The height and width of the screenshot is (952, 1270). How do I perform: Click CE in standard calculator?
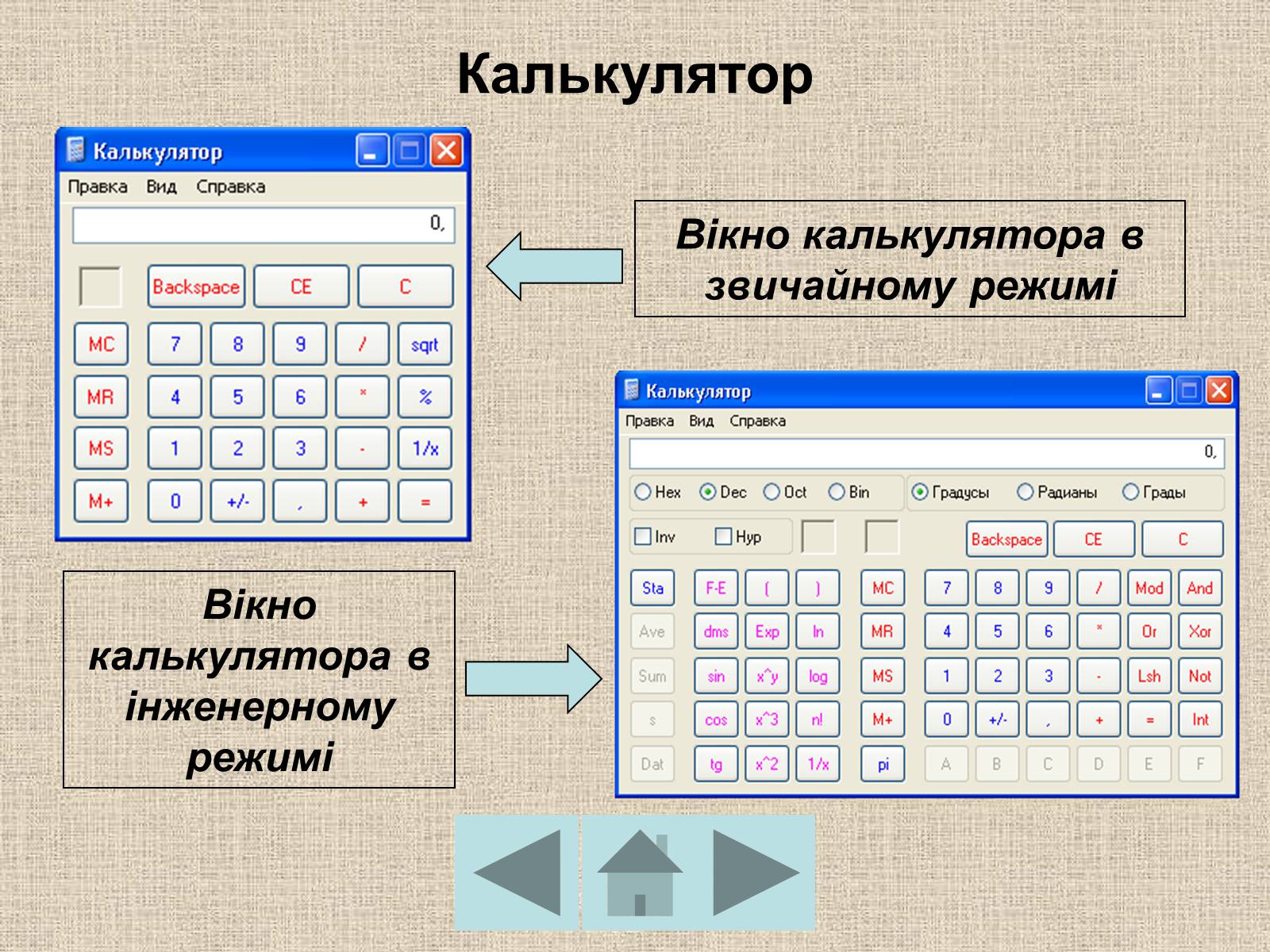coord(301,286)
